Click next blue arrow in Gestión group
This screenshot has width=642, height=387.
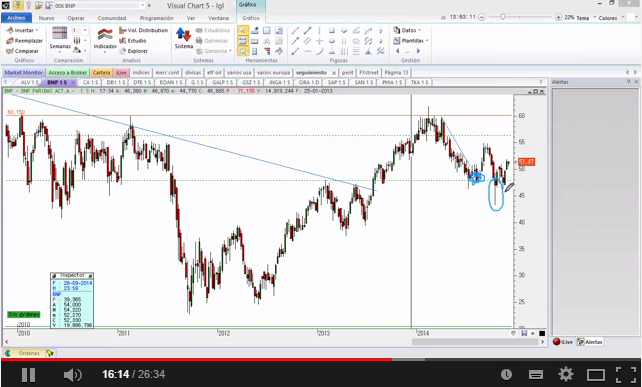(x=418, y=51)
